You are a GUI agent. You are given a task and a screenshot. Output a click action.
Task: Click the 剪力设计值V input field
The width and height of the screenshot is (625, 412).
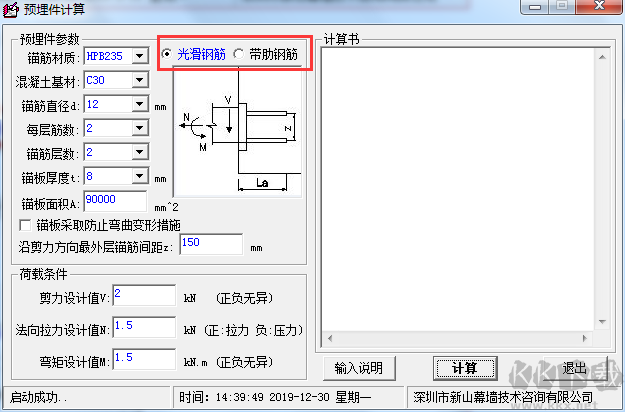pos(144,295)
